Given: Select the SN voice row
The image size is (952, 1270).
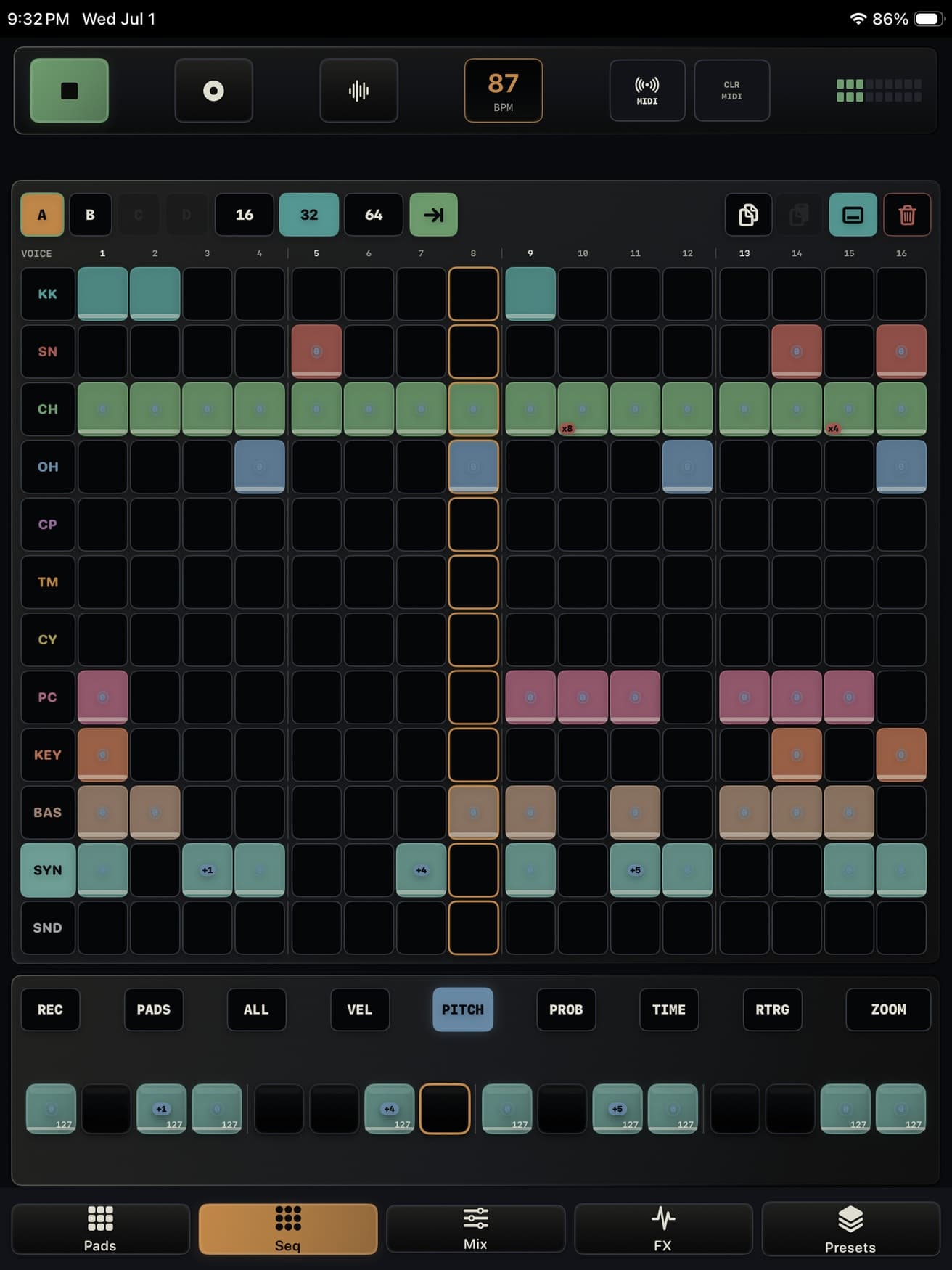Looking at the screenshot, I should 48,351.
